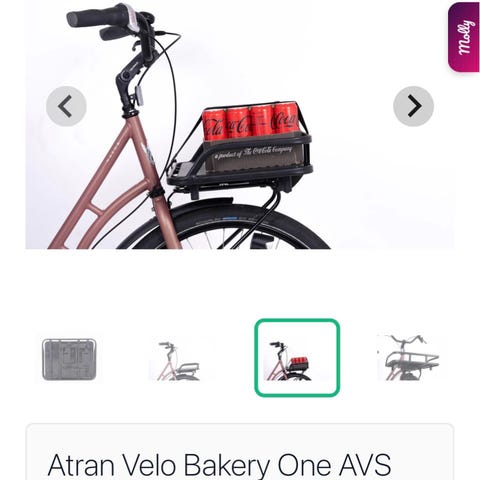This screenshot has height=480, width=480.
Task: Click the Atran Velo Bakery One AVS title
Action: pyautogui.click(x=219, y=465)
